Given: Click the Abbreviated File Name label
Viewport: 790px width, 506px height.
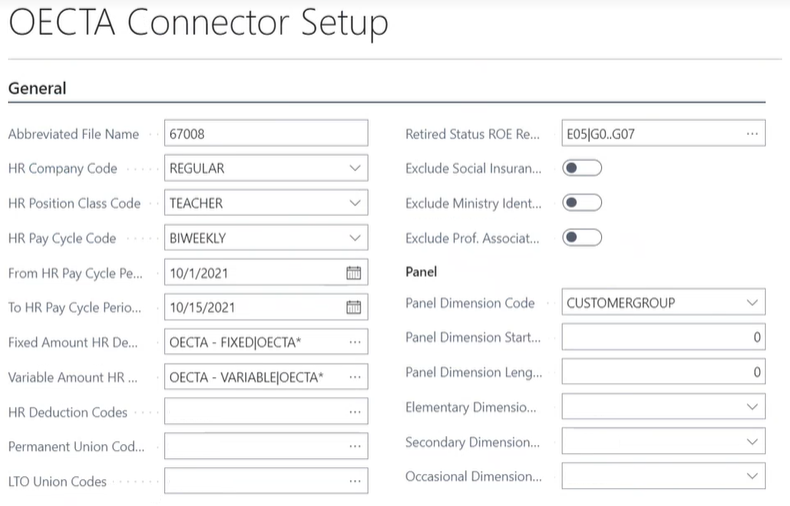Looking at the screenshot, I should point(74,134).
